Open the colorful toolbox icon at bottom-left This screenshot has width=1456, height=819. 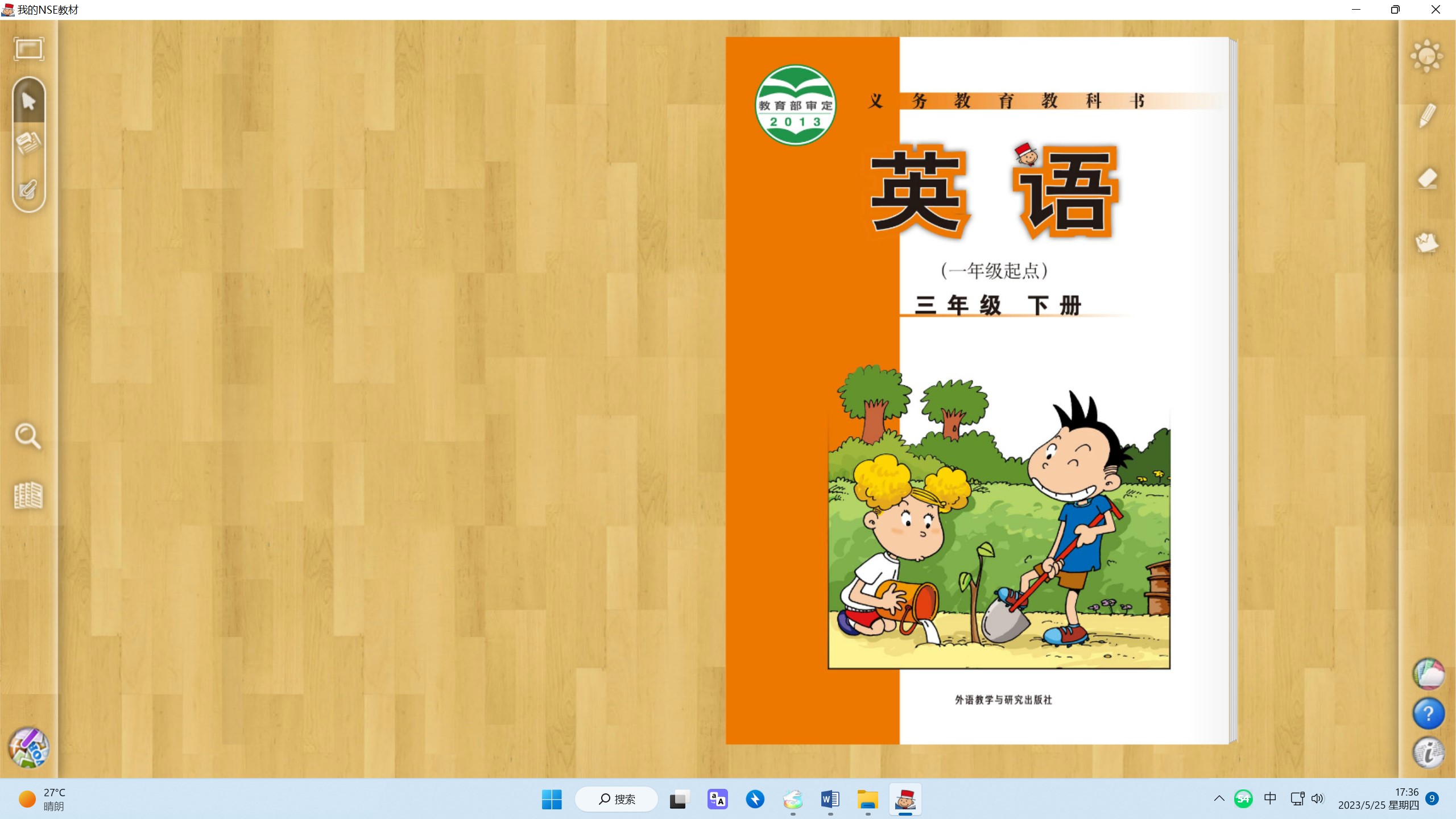(28, 747)
